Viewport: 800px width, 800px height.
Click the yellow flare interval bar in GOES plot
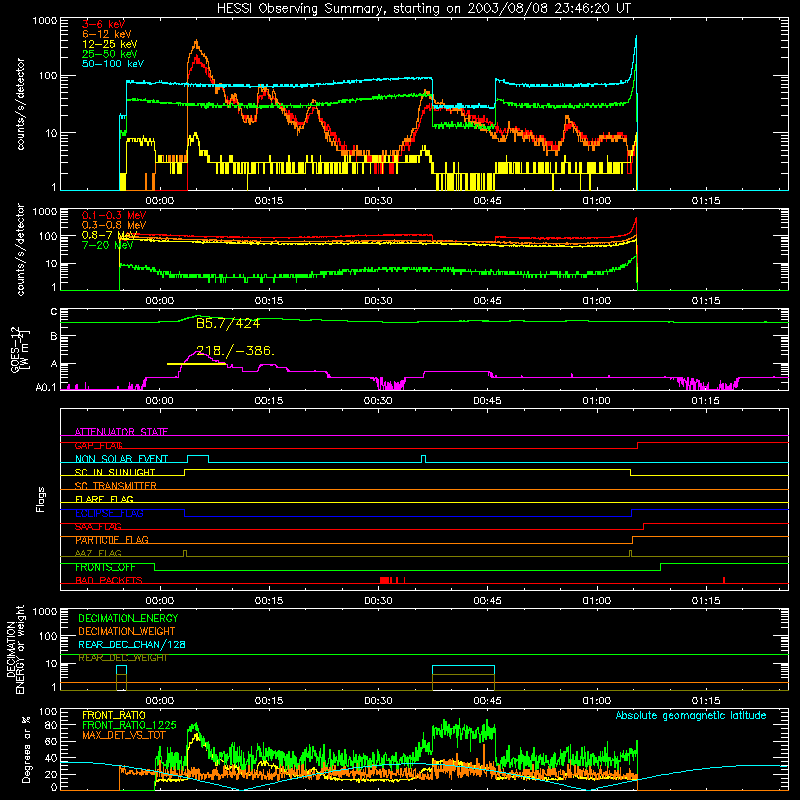196,364
